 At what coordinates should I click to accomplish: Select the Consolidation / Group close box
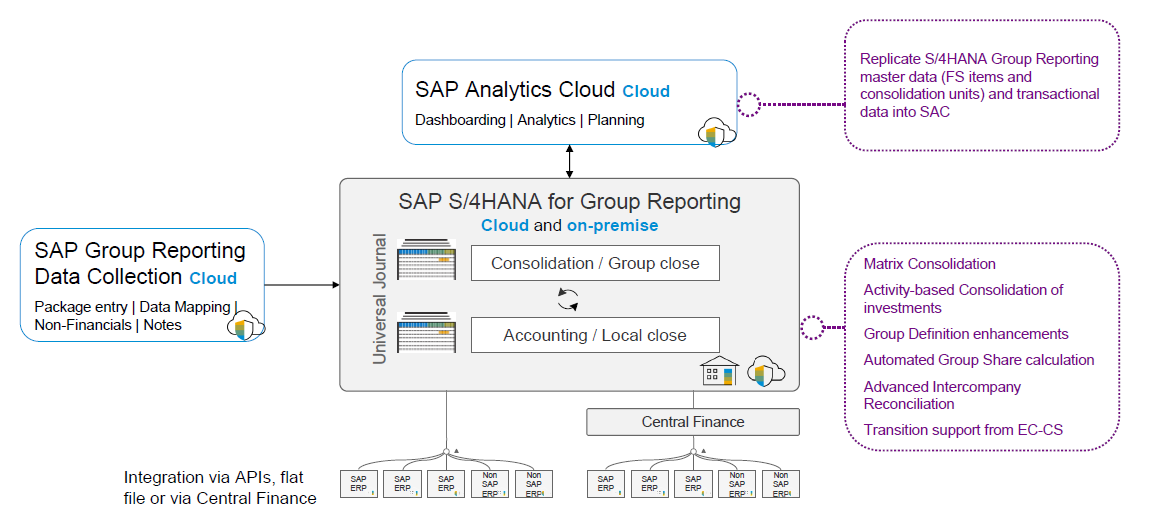tap(595, 264)
